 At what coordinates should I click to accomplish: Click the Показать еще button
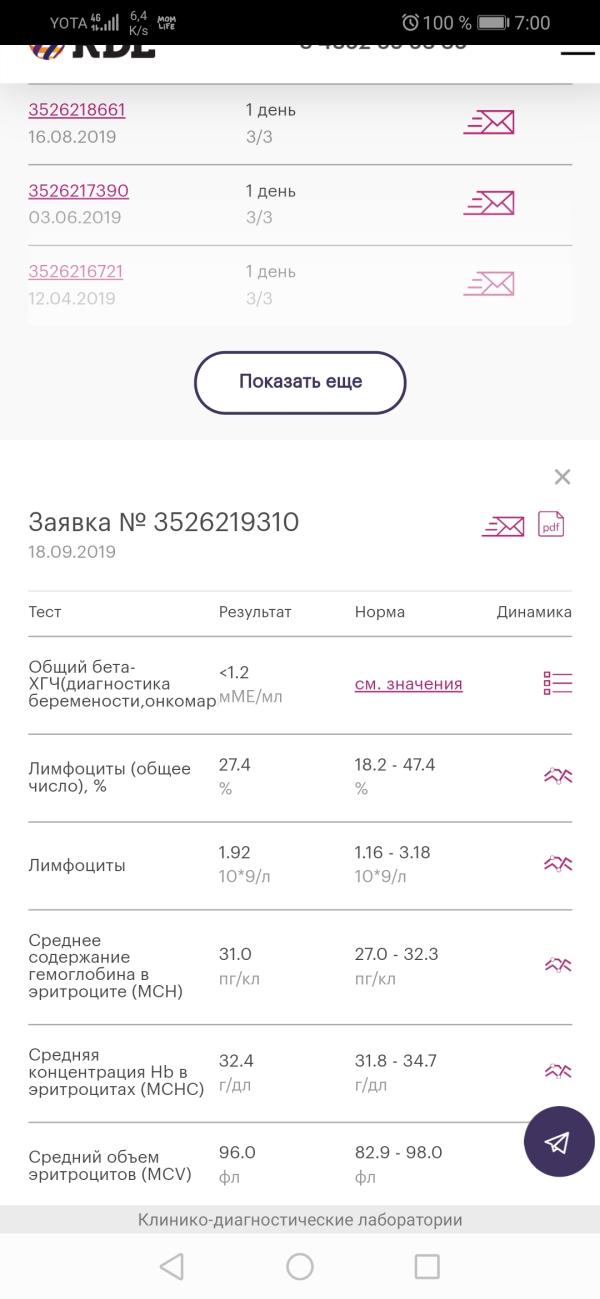[300, 382]
